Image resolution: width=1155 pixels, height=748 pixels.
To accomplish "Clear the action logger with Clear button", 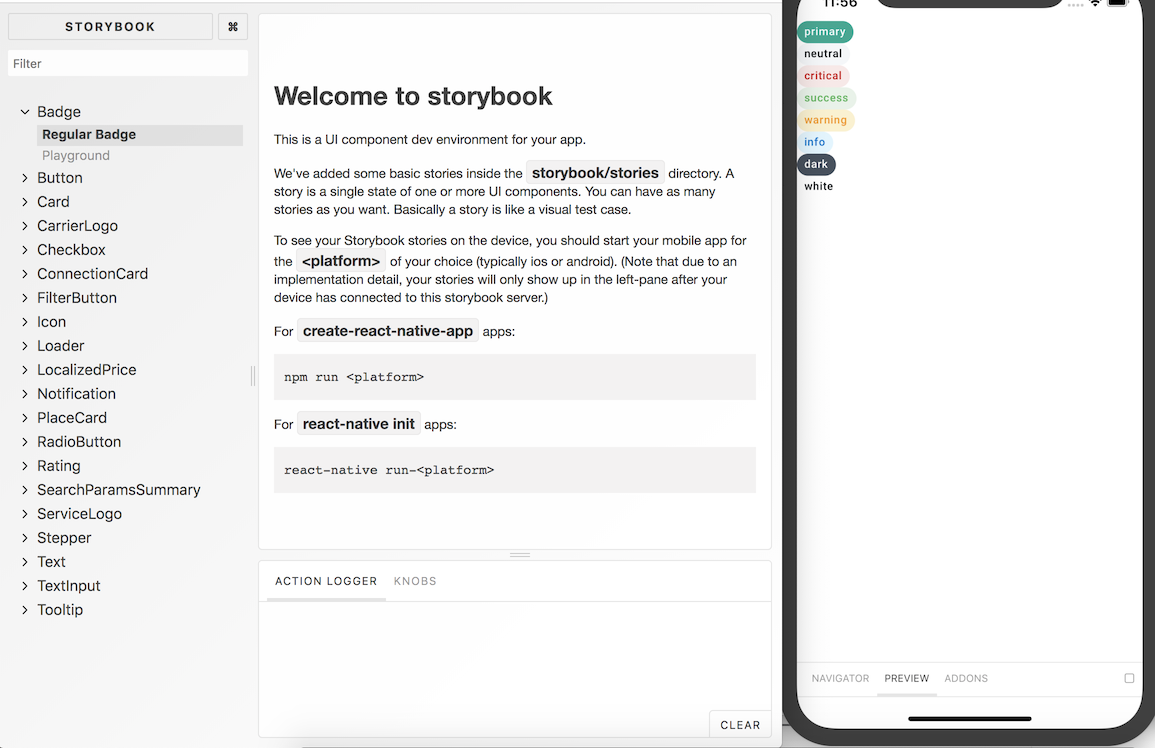I will 740,724.
